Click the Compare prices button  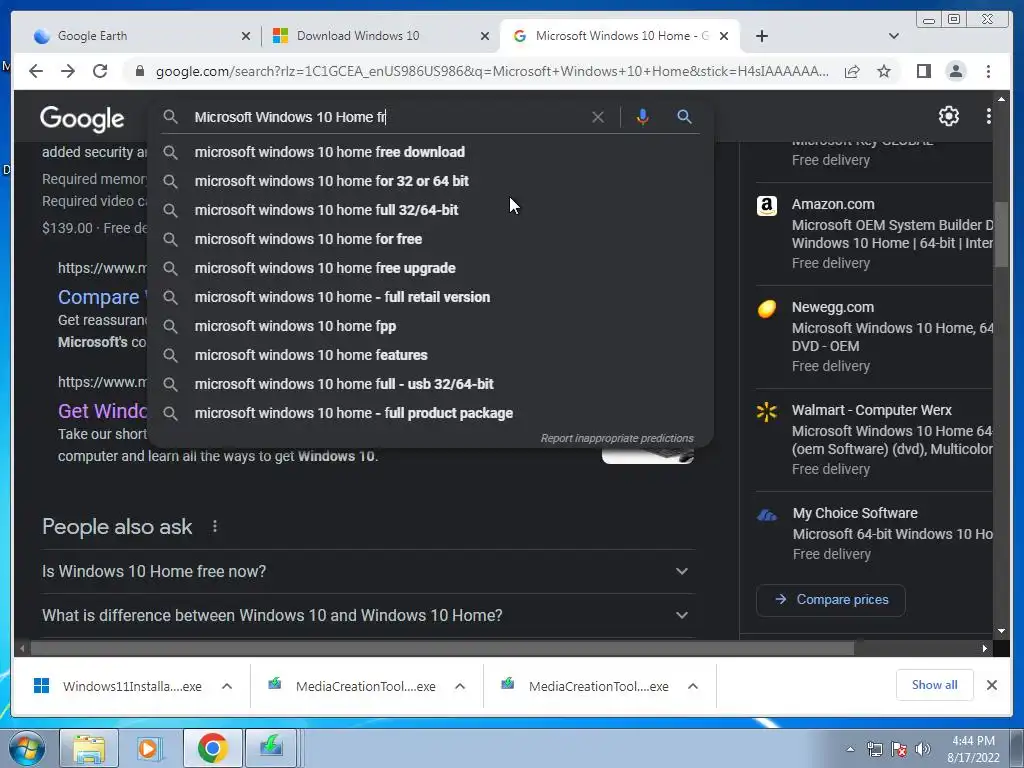click(831, 600)
